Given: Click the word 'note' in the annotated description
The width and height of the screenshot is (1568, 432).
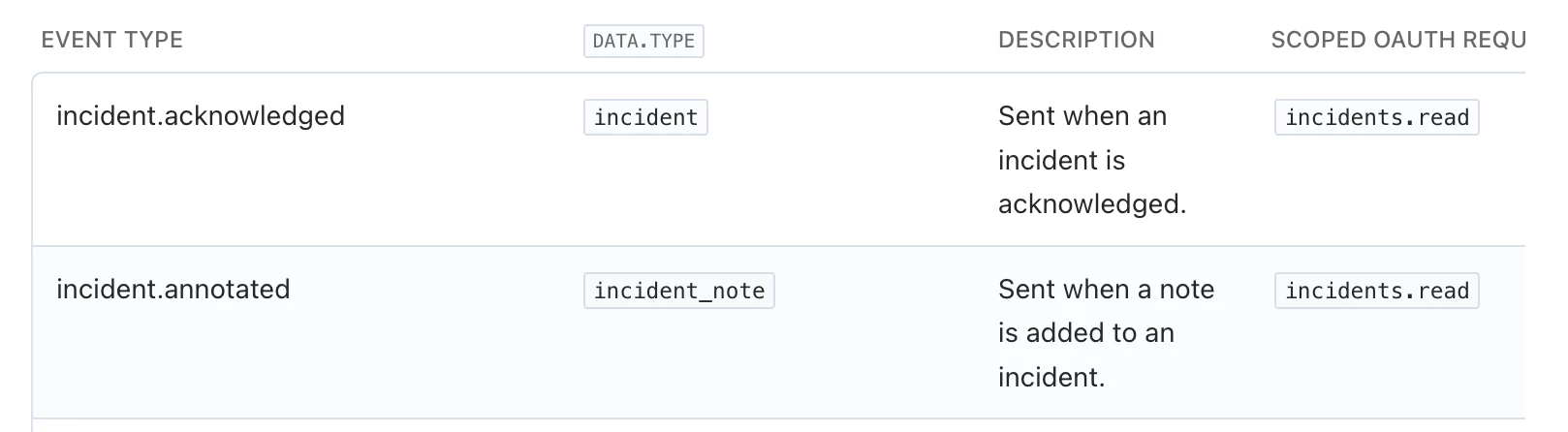Looking at the screenshot, I should click(1187, 290).
